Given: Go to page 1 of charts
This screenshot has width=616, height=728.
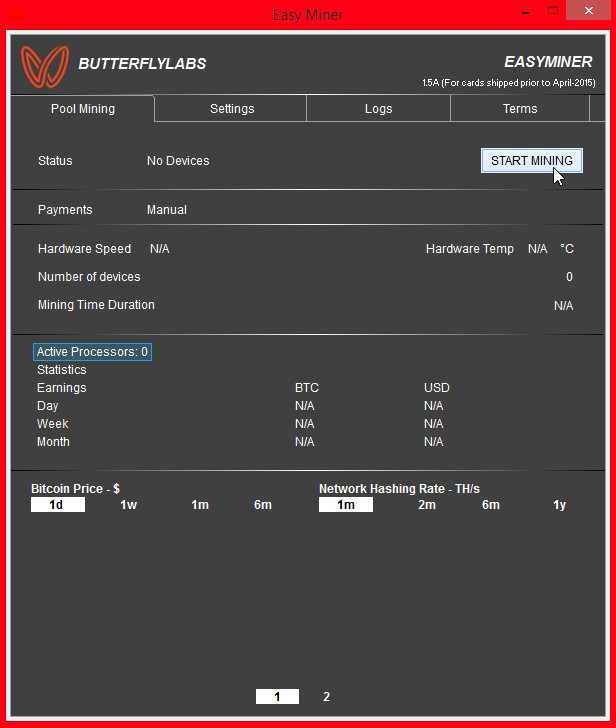Looking at the screenshot, I should 277,696.
